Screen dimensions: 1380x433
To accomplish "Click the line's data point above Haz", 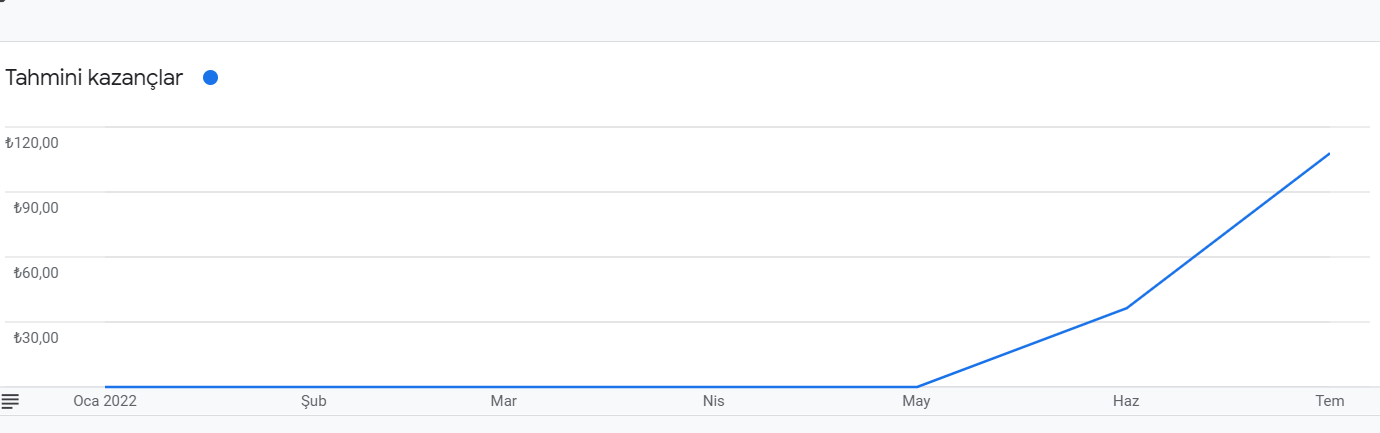I will click(x=1127, y=308).
